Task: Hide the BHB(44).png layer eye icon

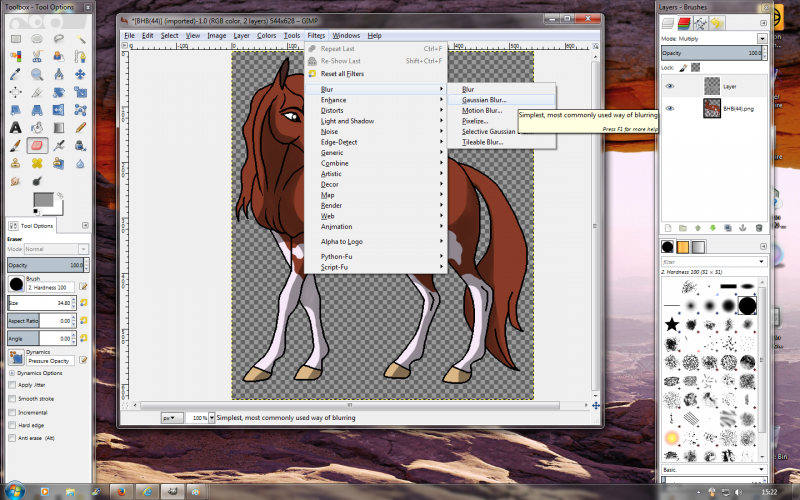Action: tap(670, 108)
